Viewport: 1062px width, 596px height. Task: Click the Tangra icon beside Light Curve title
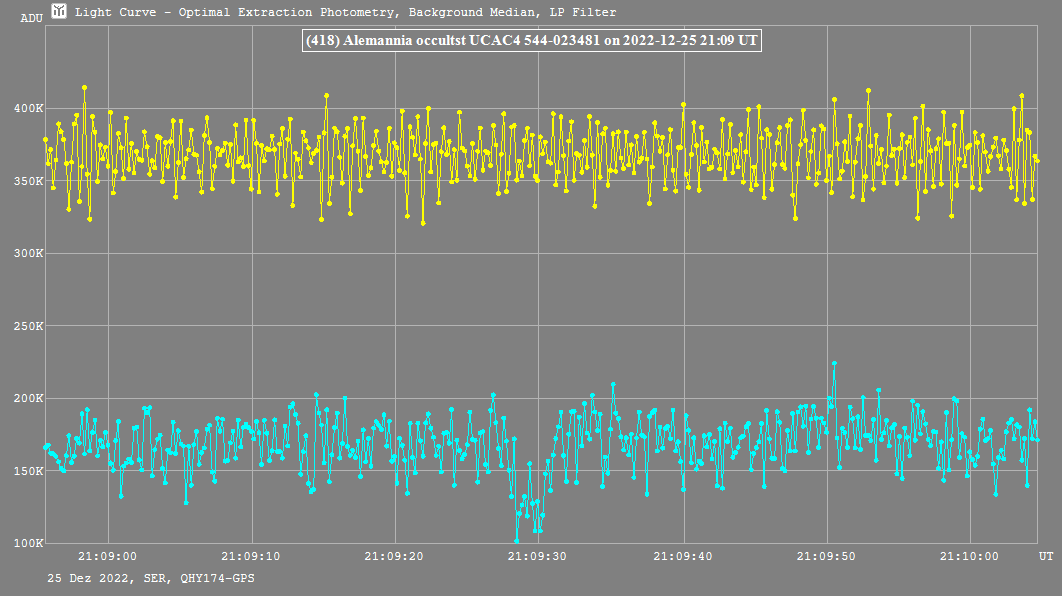59,12
